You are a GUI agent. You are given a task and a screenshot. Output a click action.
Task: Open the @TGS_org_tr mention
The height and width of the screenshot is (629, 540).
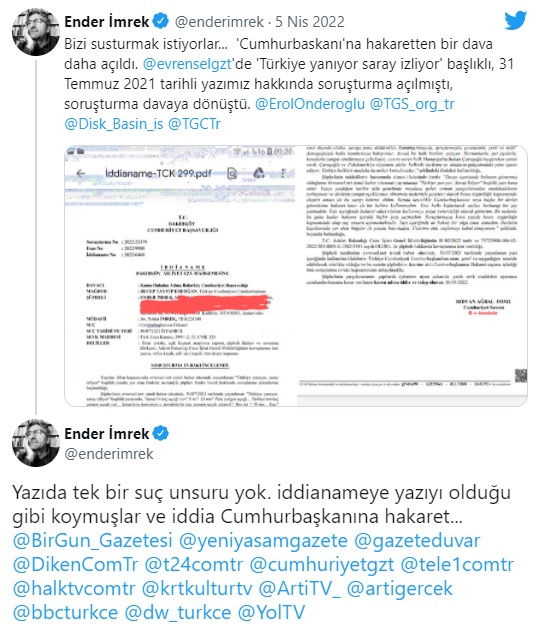tap(412, 104)
